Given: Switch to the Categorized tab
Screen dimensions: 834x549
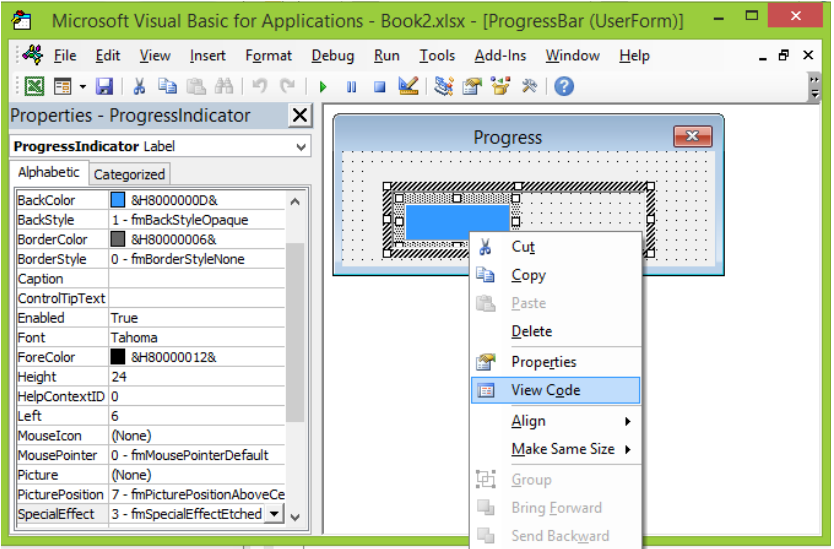Looking at the screenshot, I should (129, 174).
